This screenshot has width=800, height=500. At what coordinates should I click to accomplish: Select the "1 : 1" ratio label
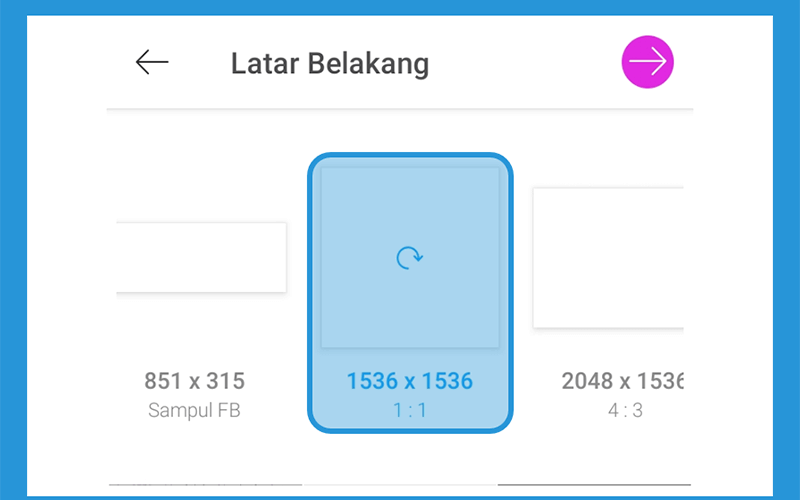pos(410,410)
